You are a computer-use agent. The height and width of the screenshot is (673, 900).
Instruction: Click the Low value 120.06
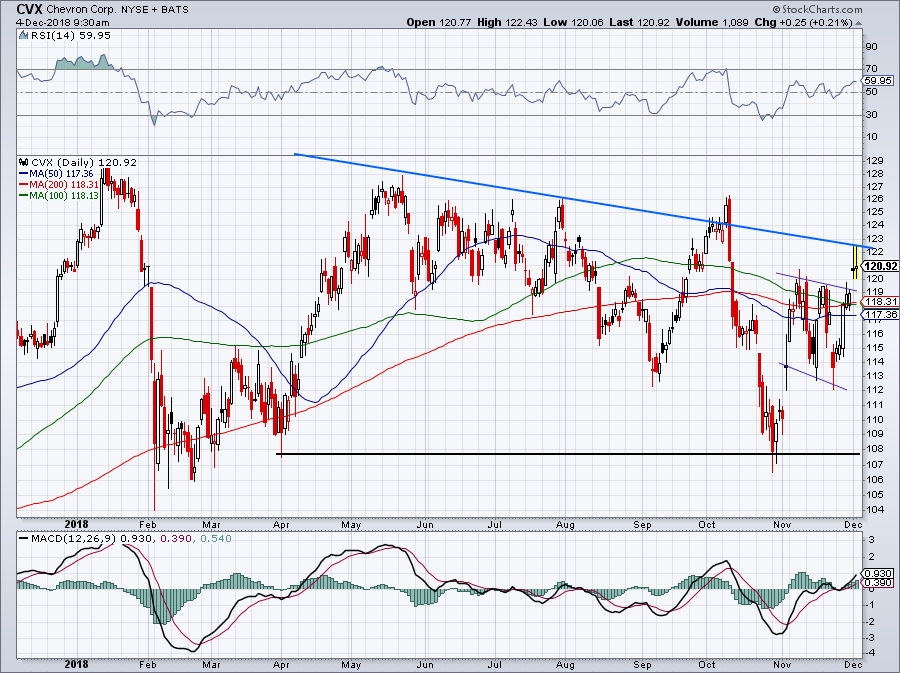pos(588,22)
